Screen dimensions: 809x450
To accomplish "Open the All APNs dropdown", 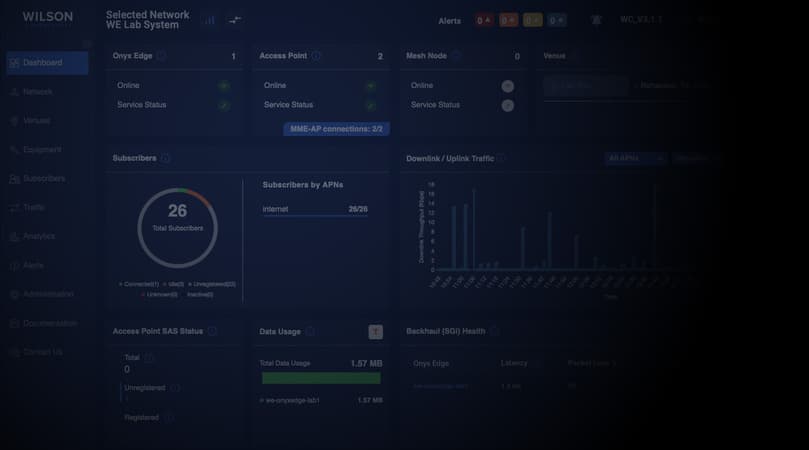I will coord(635,158).
